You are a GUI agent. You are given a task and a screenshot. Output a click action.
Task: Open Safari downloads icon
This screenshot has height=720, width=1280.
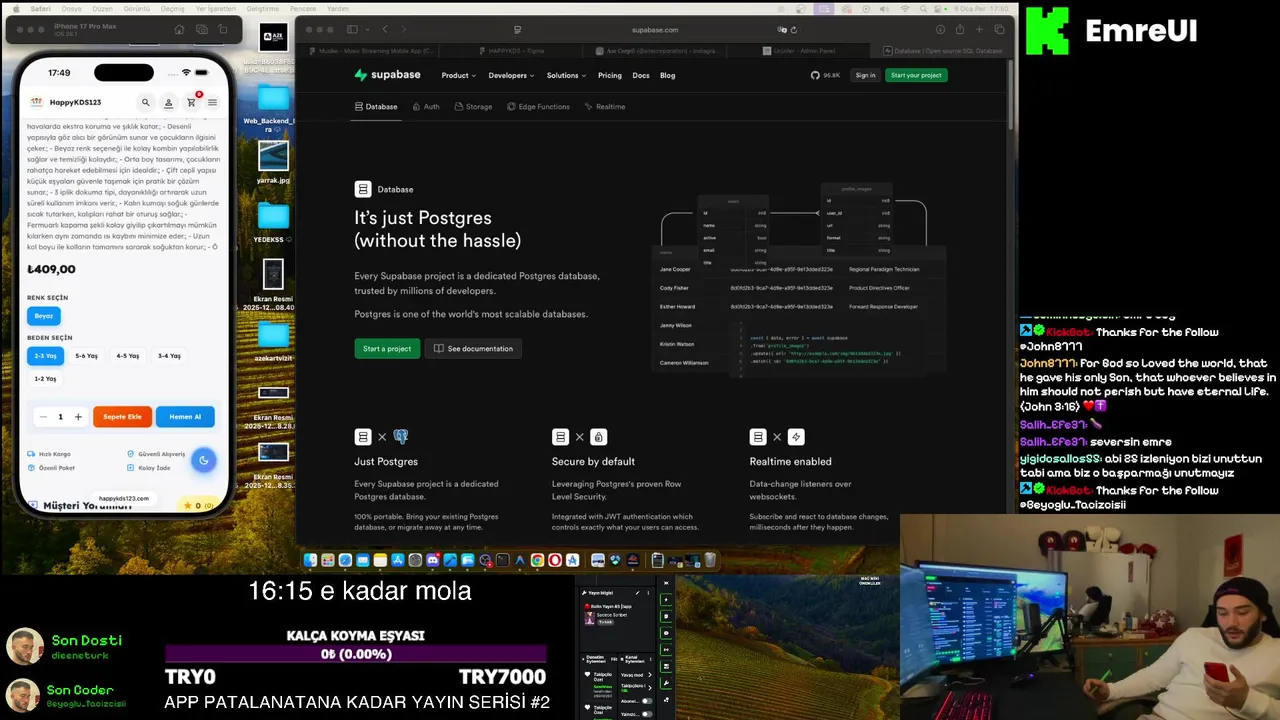pyautogui.click(x=940, y=30)
